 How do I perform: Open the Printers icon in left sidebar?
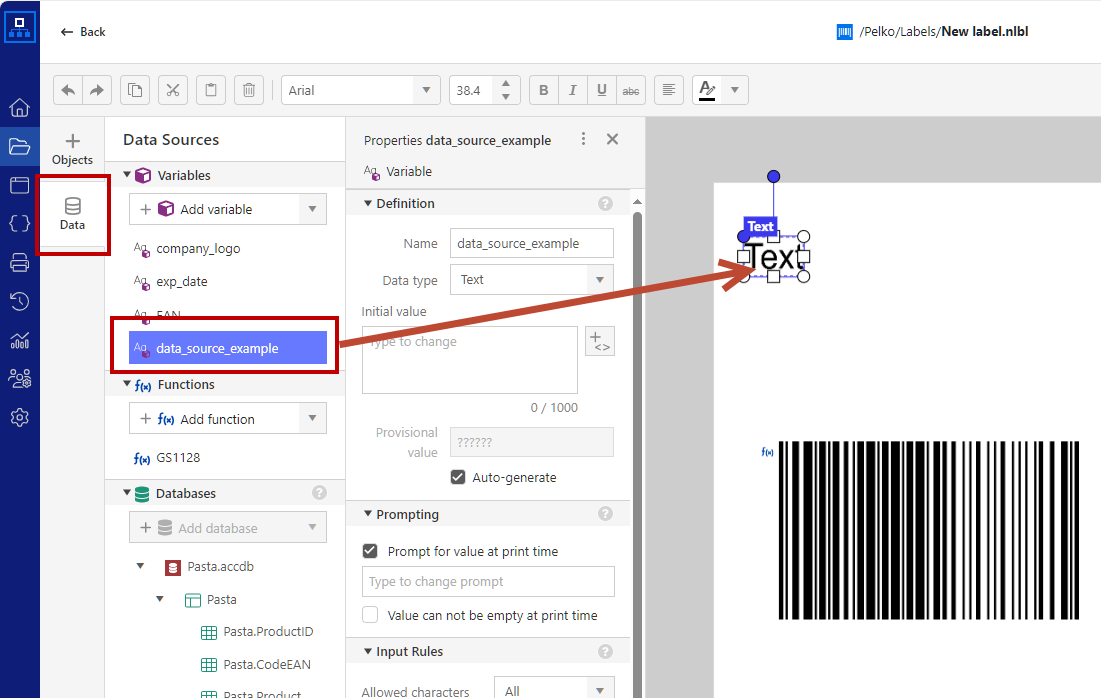[19, 263]
